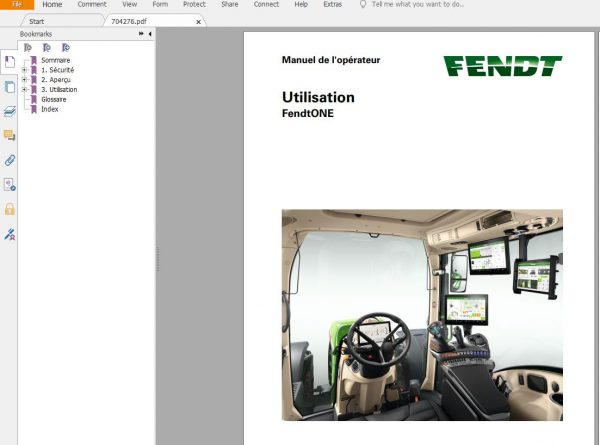Open the Pages thumbnails sidebar icon
The width and height of the screenshot is (600, 445).
pyautogui.click(x=10, y=87)
